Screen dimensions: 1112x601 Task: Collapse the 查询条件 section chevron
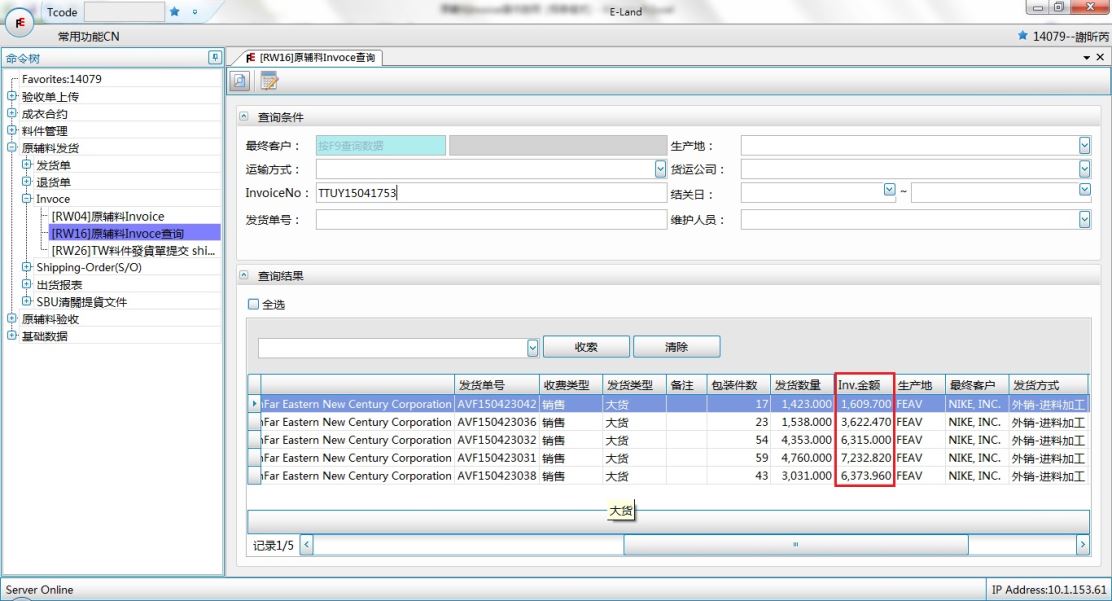244,118
